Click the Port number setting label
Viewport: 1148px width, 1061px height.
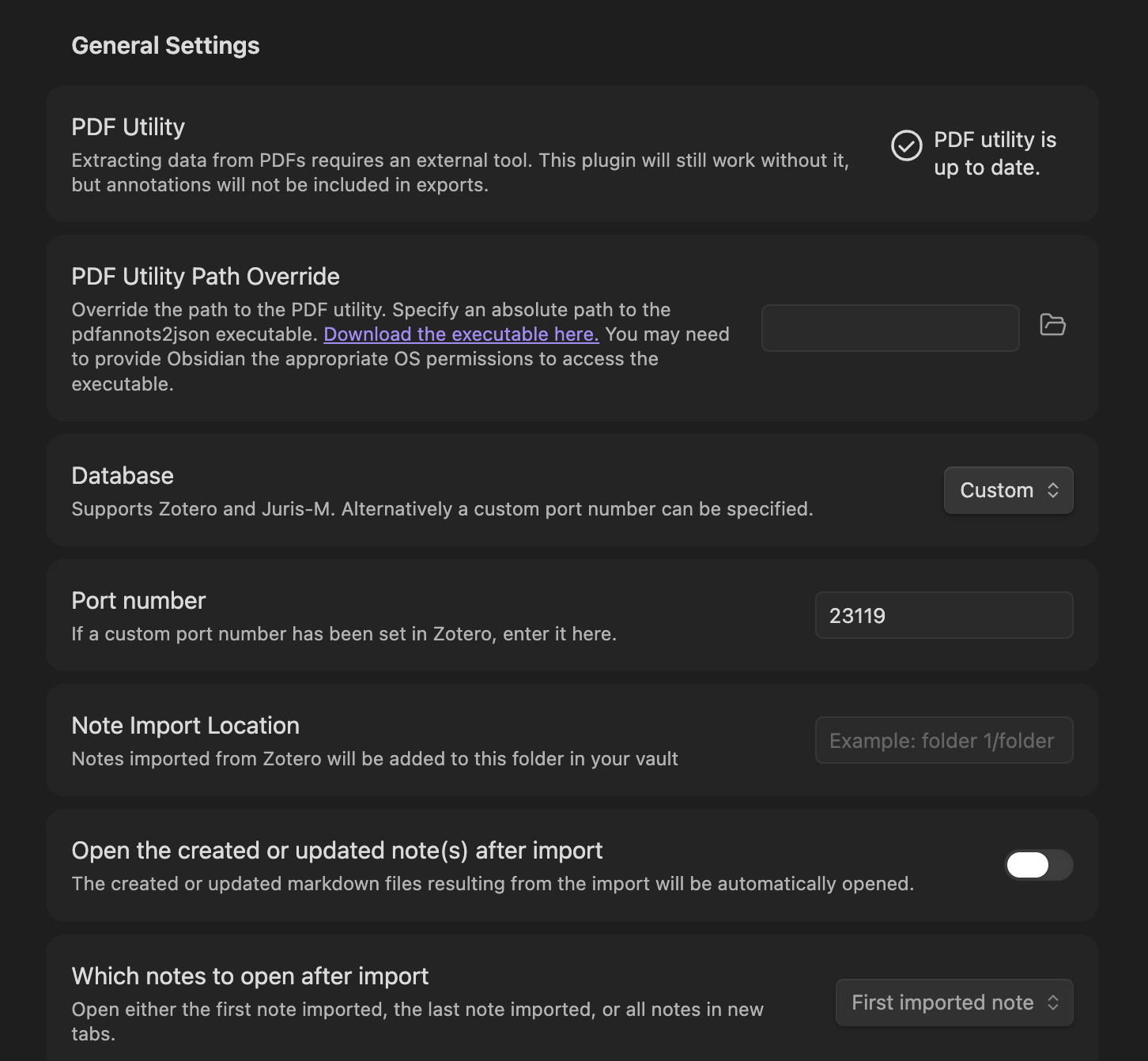point(138,601)
